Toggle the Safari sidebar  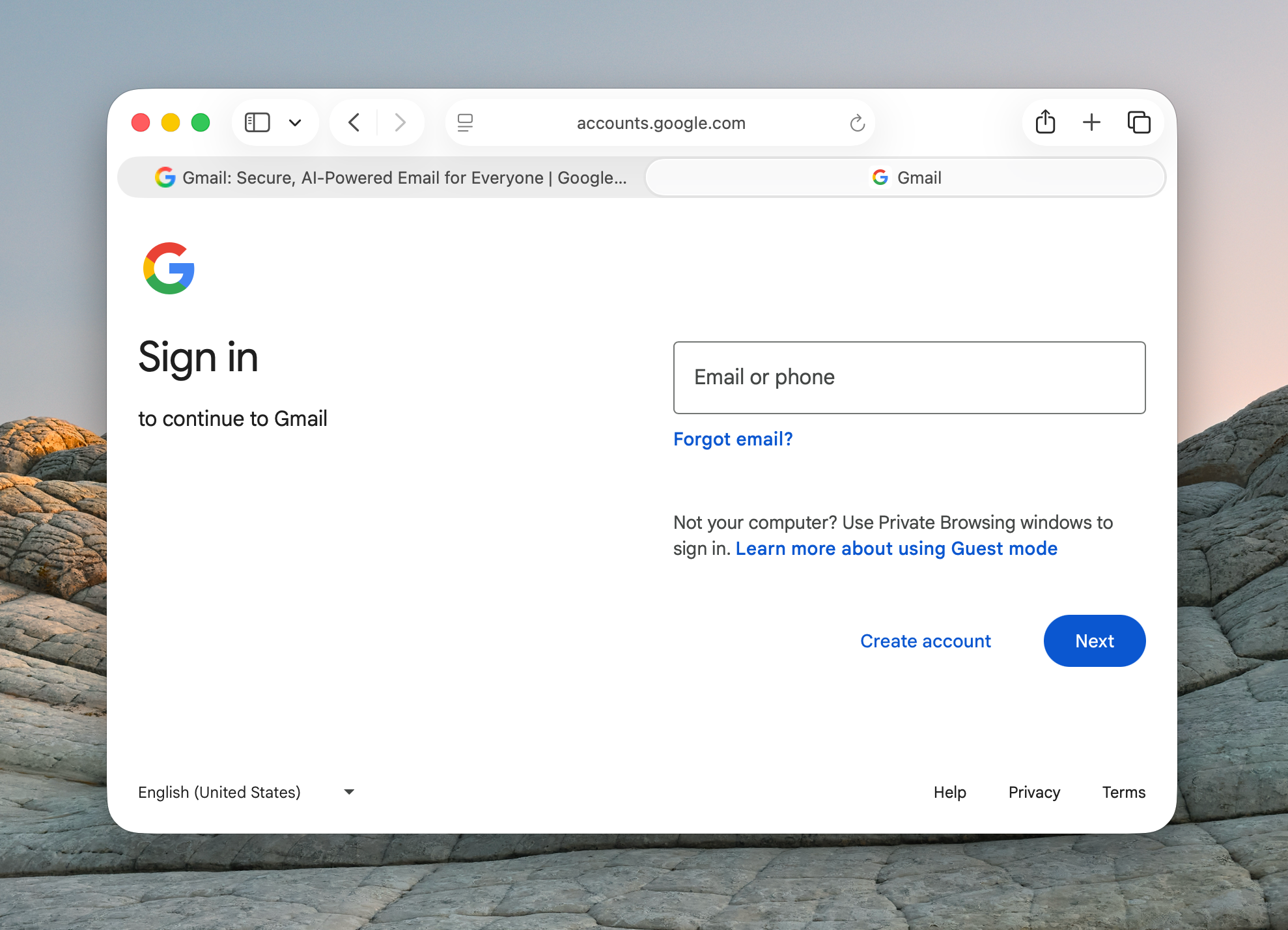[x=257, y=122]
